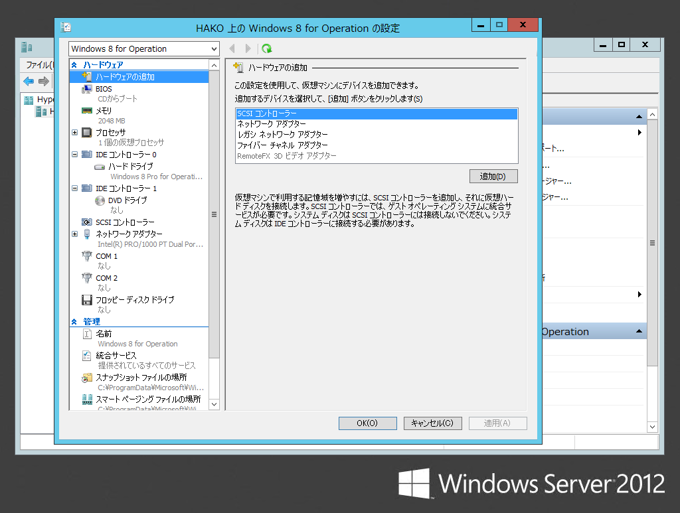Open submenu arrow in Hyper-V Manager actions pane top
Screen dimensions: 680x513
pyautogui.click(x=639, y=132)
